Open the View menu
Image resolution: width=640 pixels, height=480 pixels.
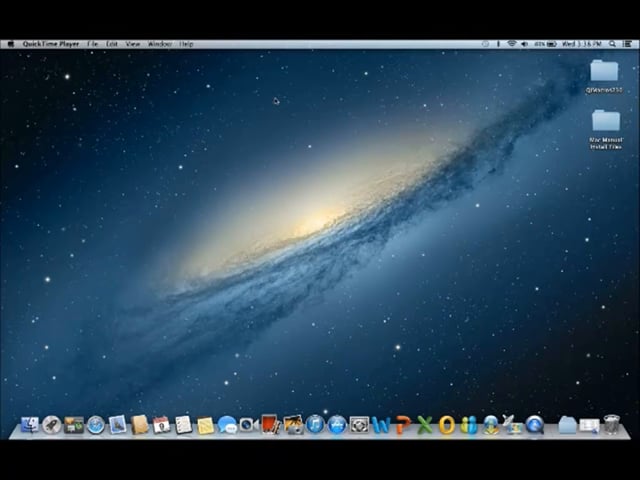(x=133, y=44)
